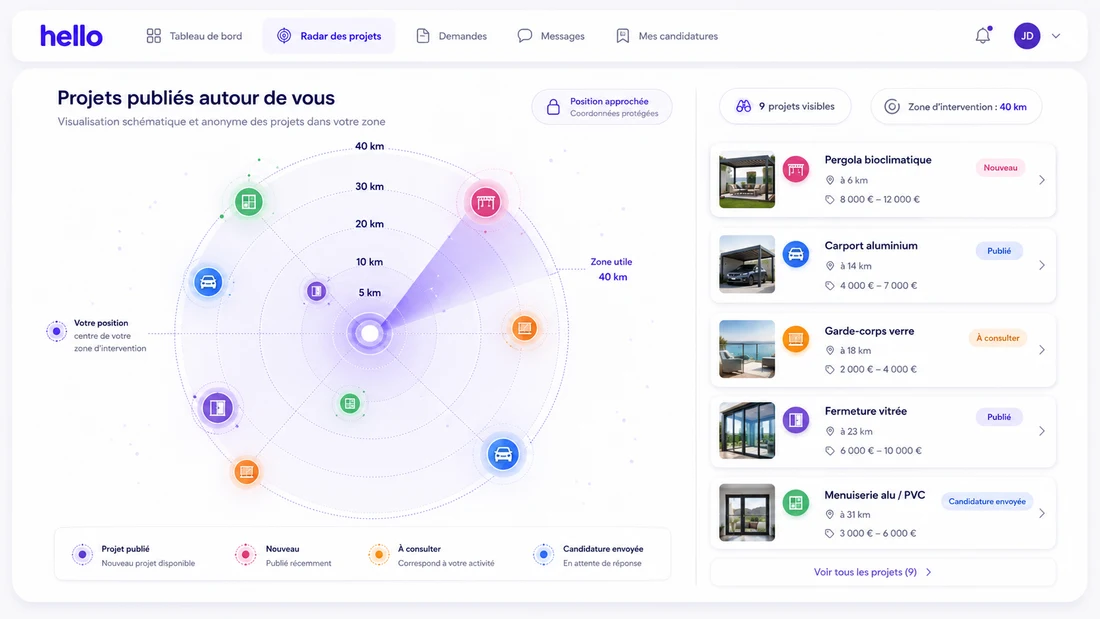Click the price 2 000 € – 4 000 €

878,369
